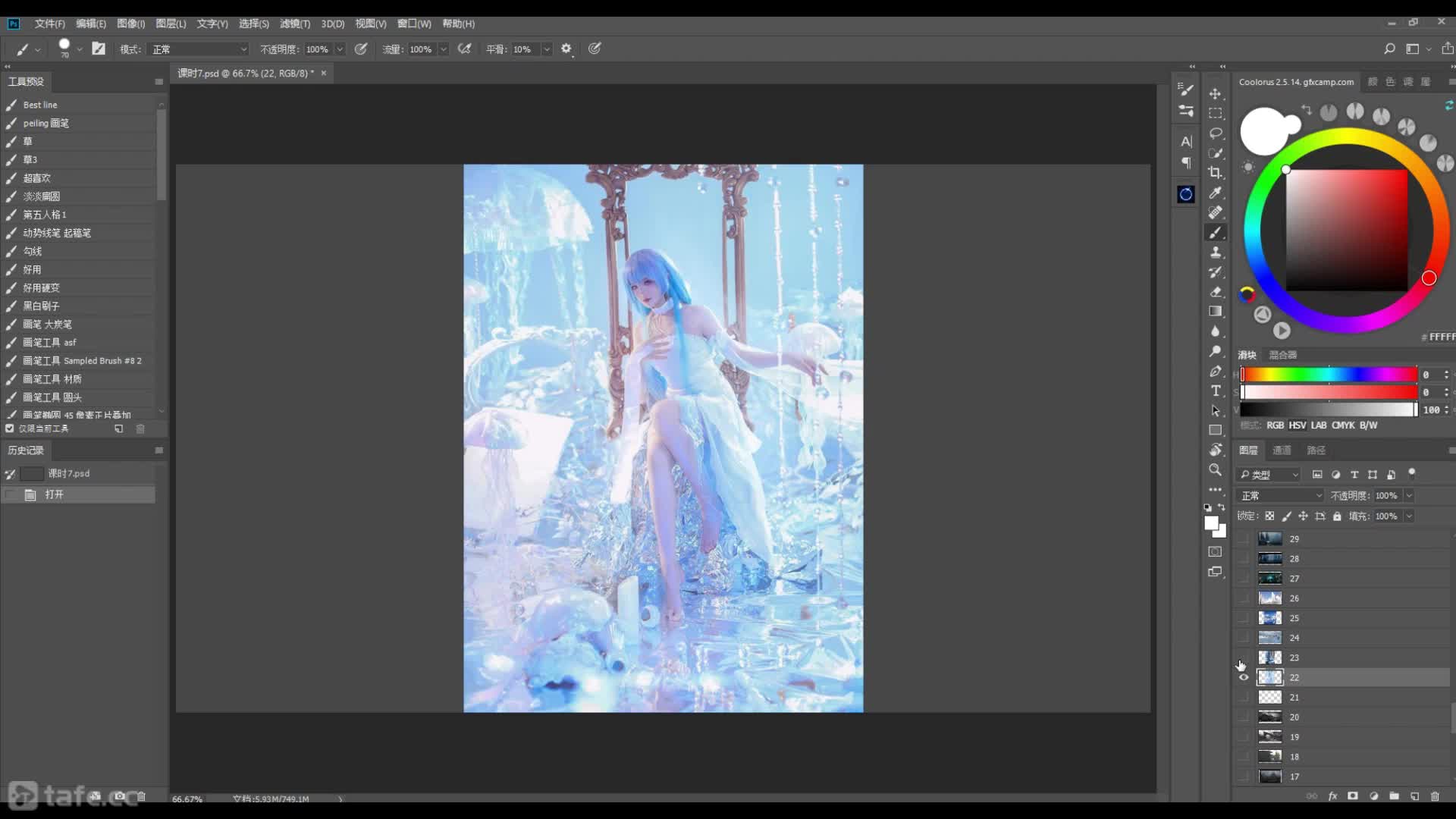The height and width of the screenshot is (819, 1456).
Task: Open the brush preset picker arrow
Action: (79, 49)
